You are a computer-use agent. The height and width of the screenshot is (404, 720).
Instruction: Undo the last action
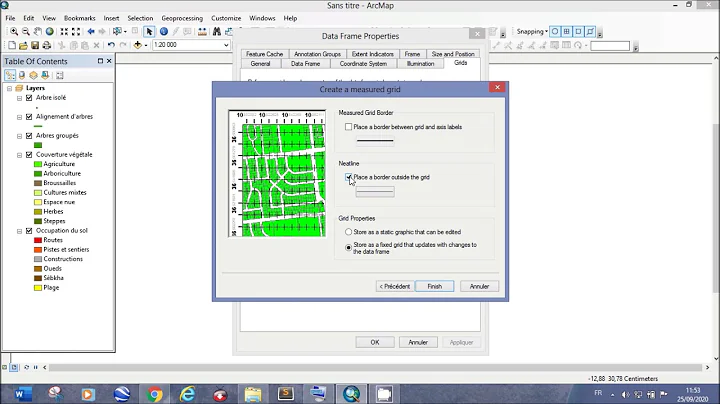tap(111, 45)
